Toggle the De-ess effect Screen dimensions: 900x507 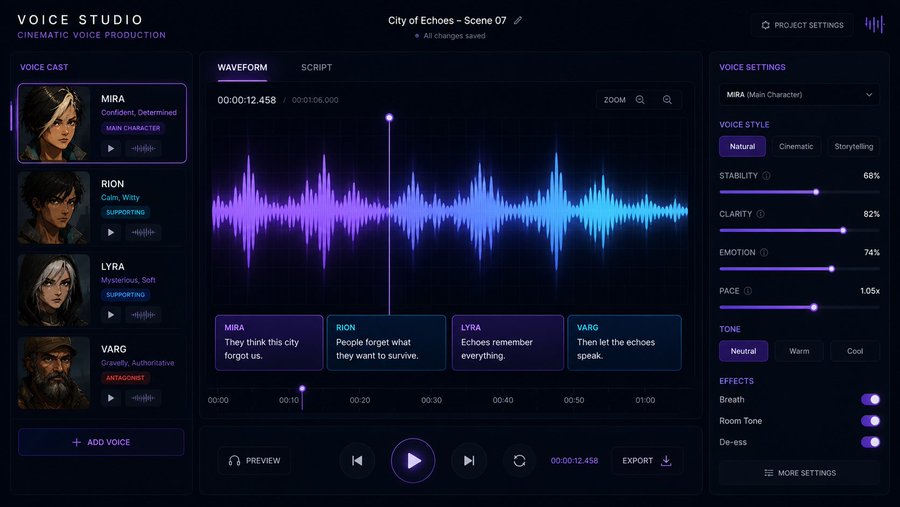click(x=870, y=442)
